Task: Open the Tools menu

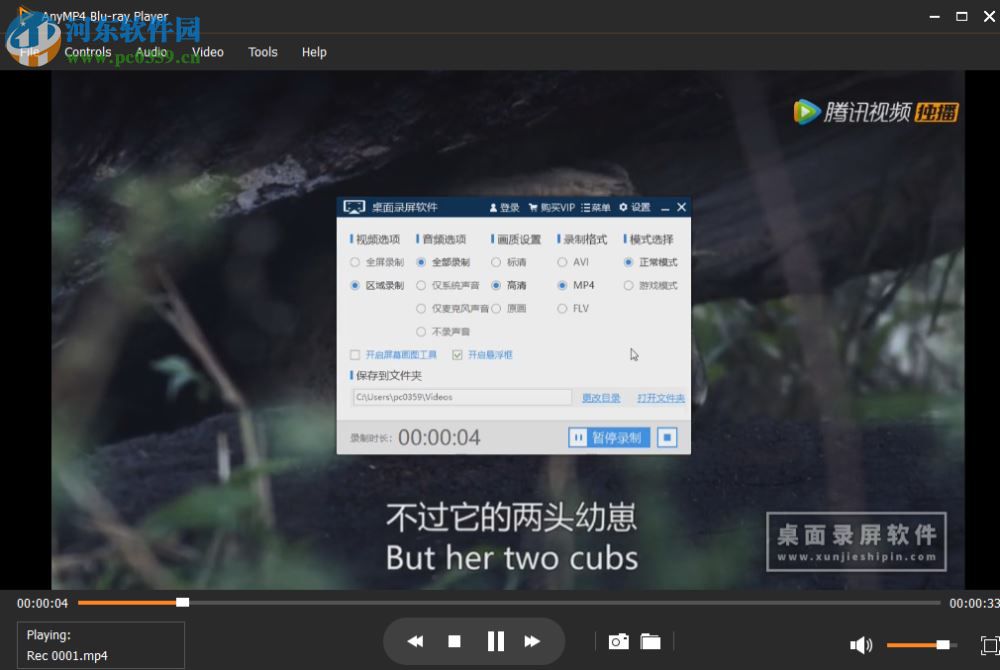Action: (x=262, y=52)
